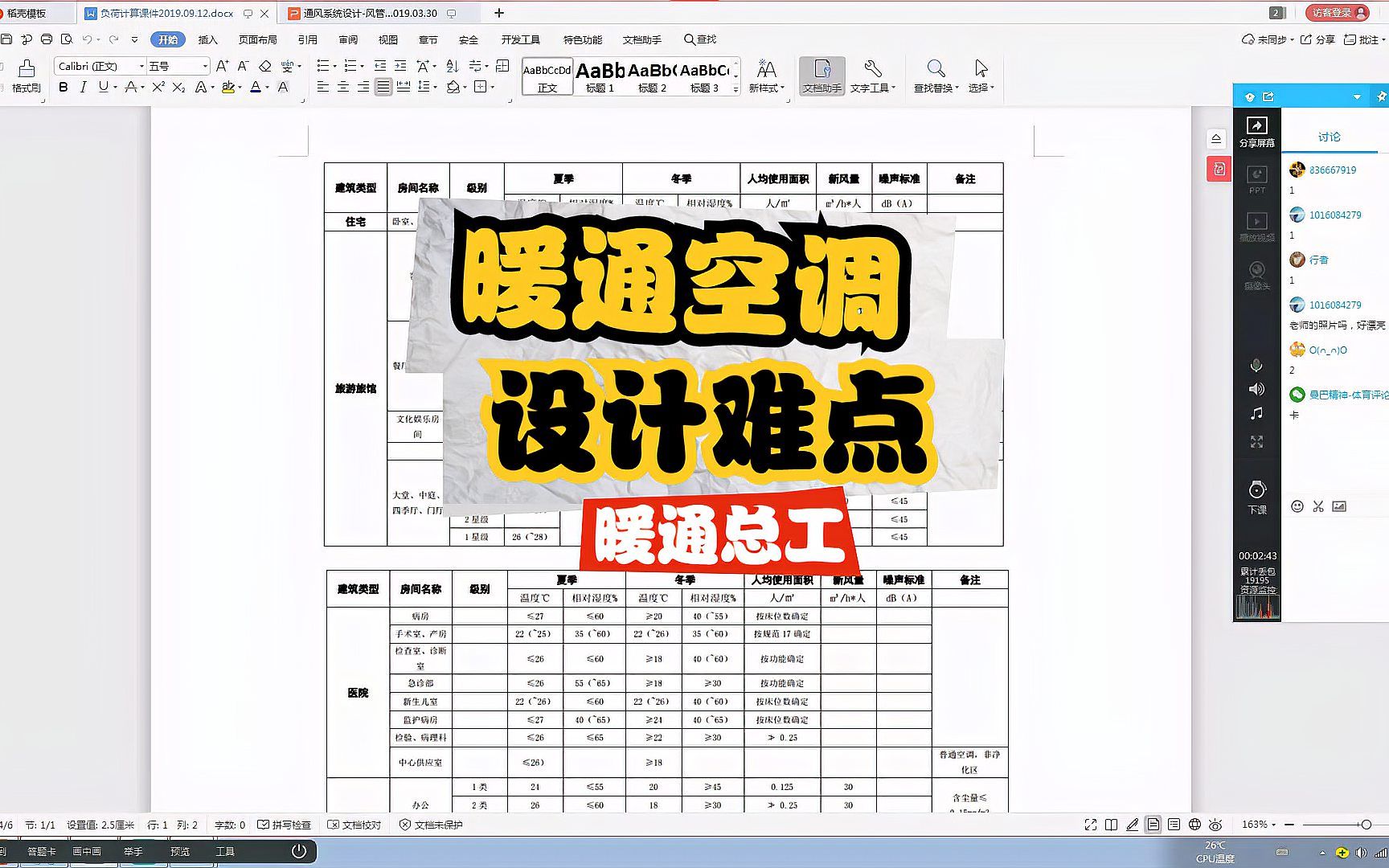Open line spacing dropdown
This screenshot has width=1389, height=868.
pos(435,87)
